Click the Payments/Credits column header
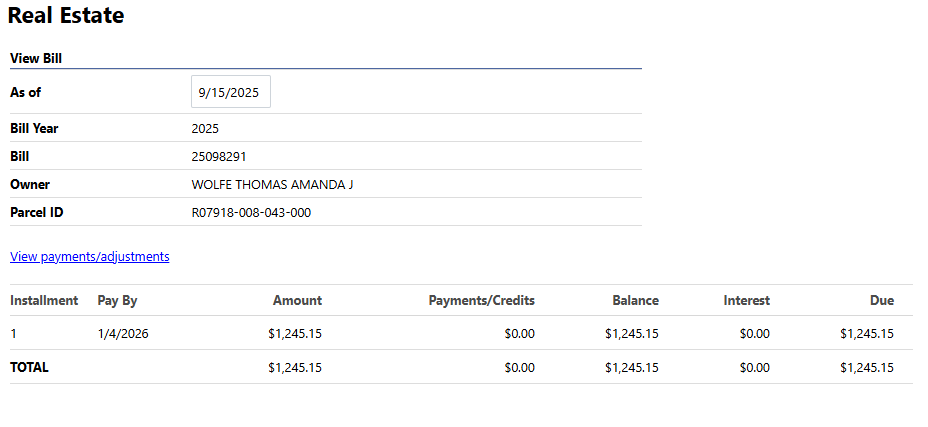 pos(481,300)
